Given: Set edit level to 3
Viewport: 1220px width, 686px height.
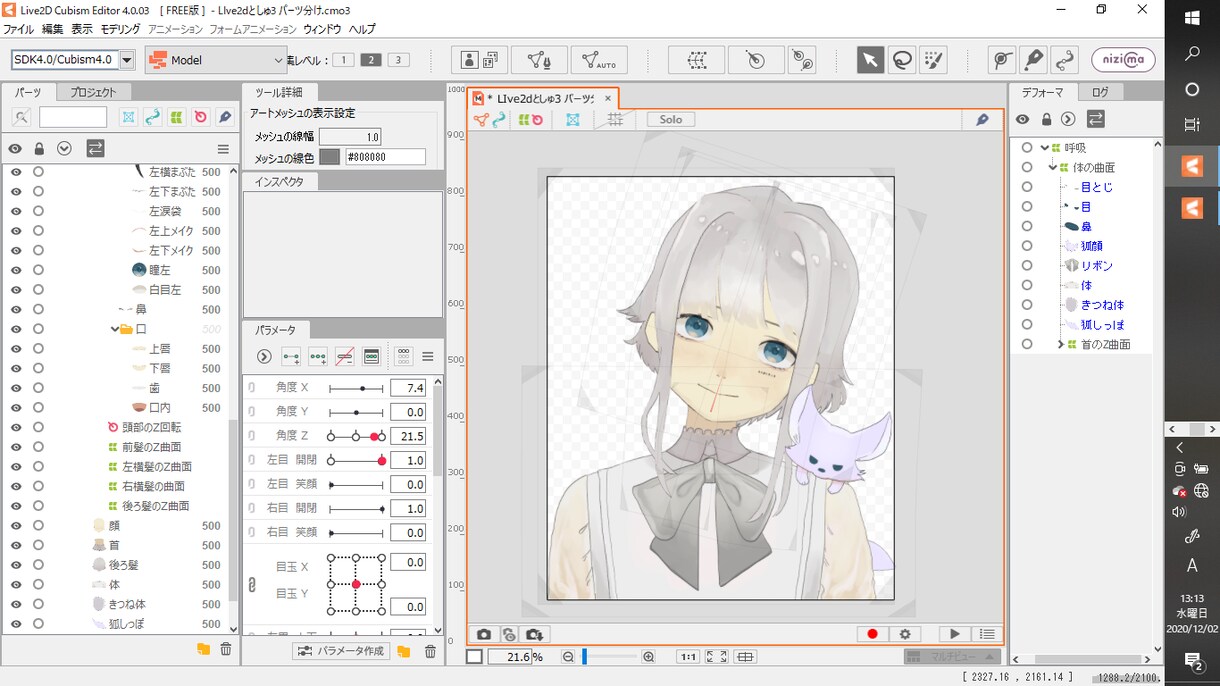Looking at the screenshot, I should pyautogui.click(x=398, y=60).
